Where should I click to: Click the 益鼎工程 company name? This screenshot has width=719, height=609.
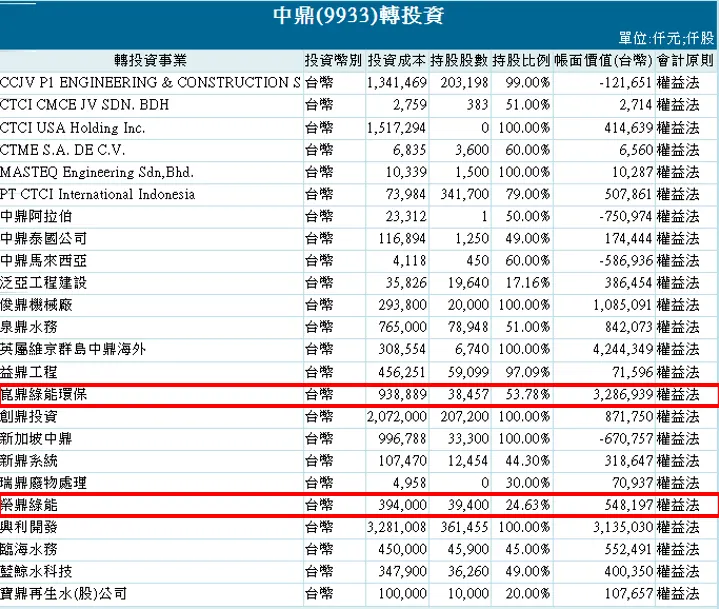pos(29,372)
